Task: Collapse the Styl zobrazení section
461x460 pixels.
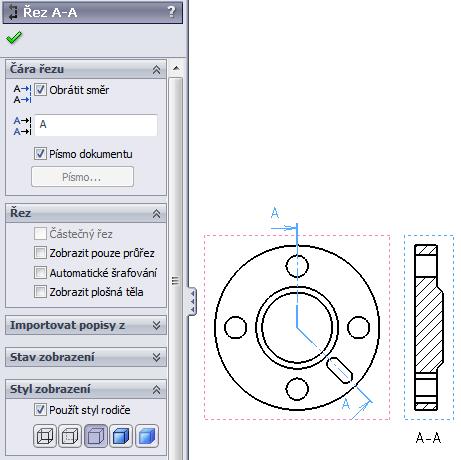Action: pyautogui.click(x=156, y=389)
